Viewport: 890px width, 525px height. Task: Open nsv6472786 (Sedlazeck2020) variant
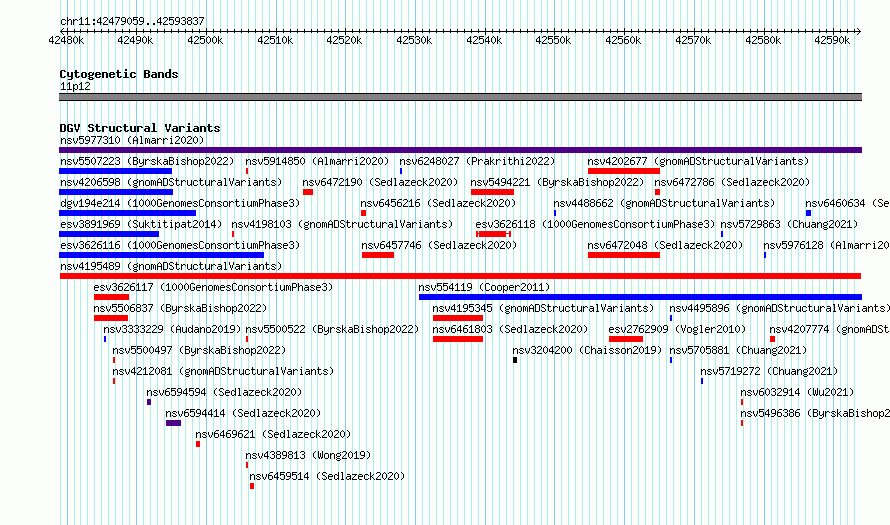[732, 182]
